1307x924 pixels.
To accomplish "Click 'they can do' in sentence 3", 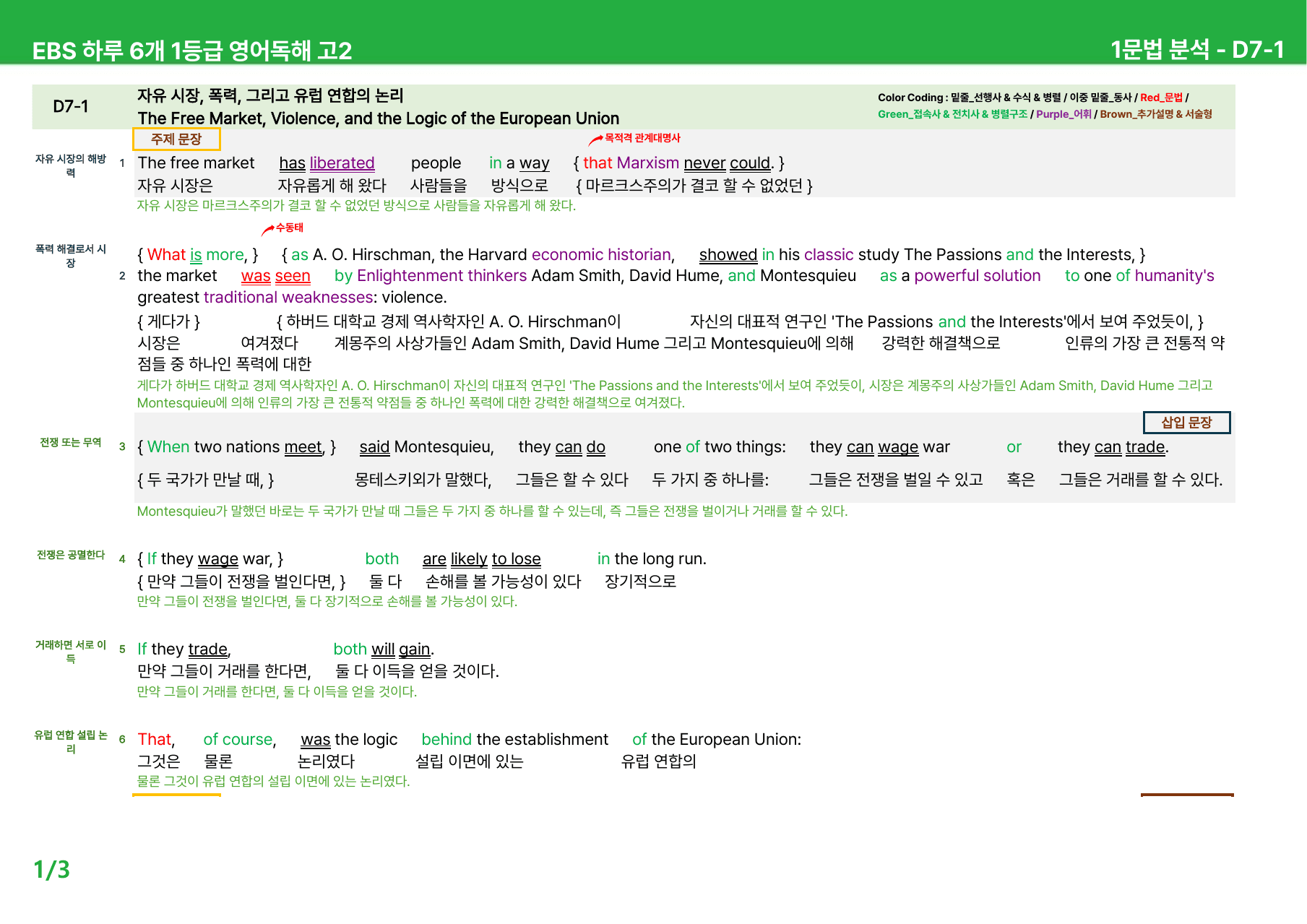I will coord(562,447).
